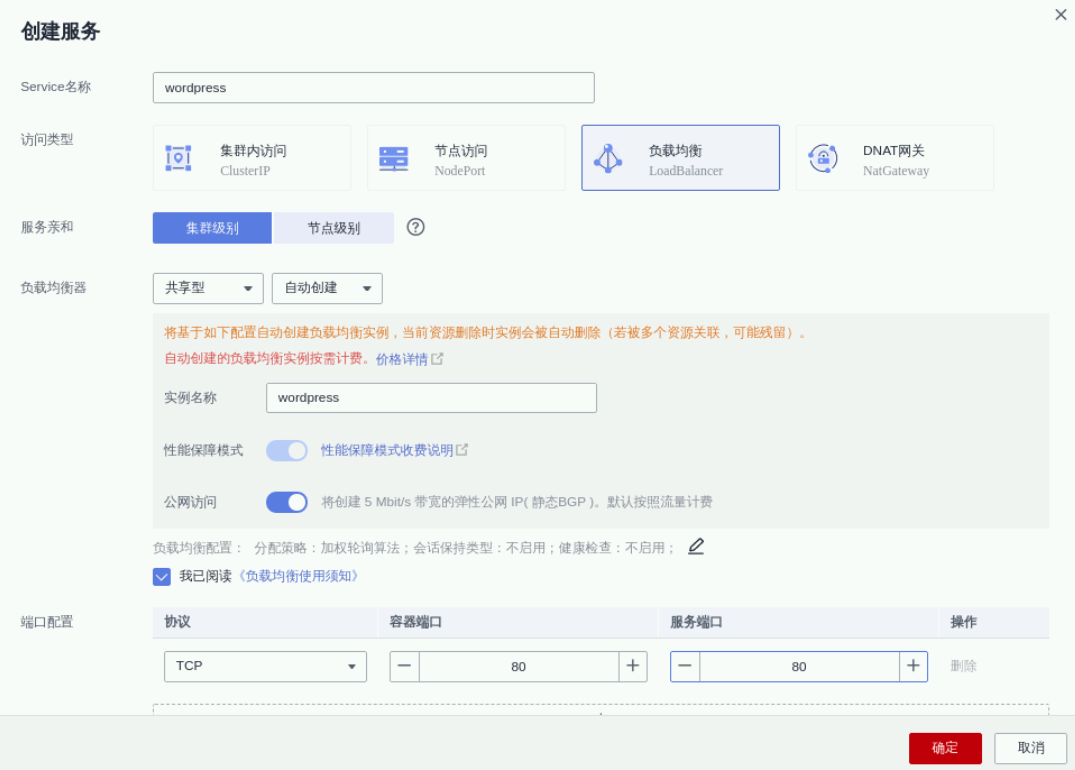Toggle the 公网访问 public access switch
The height and width of the screenshot is (770, 1075).
pyautogui.click(x=287, y=502)
